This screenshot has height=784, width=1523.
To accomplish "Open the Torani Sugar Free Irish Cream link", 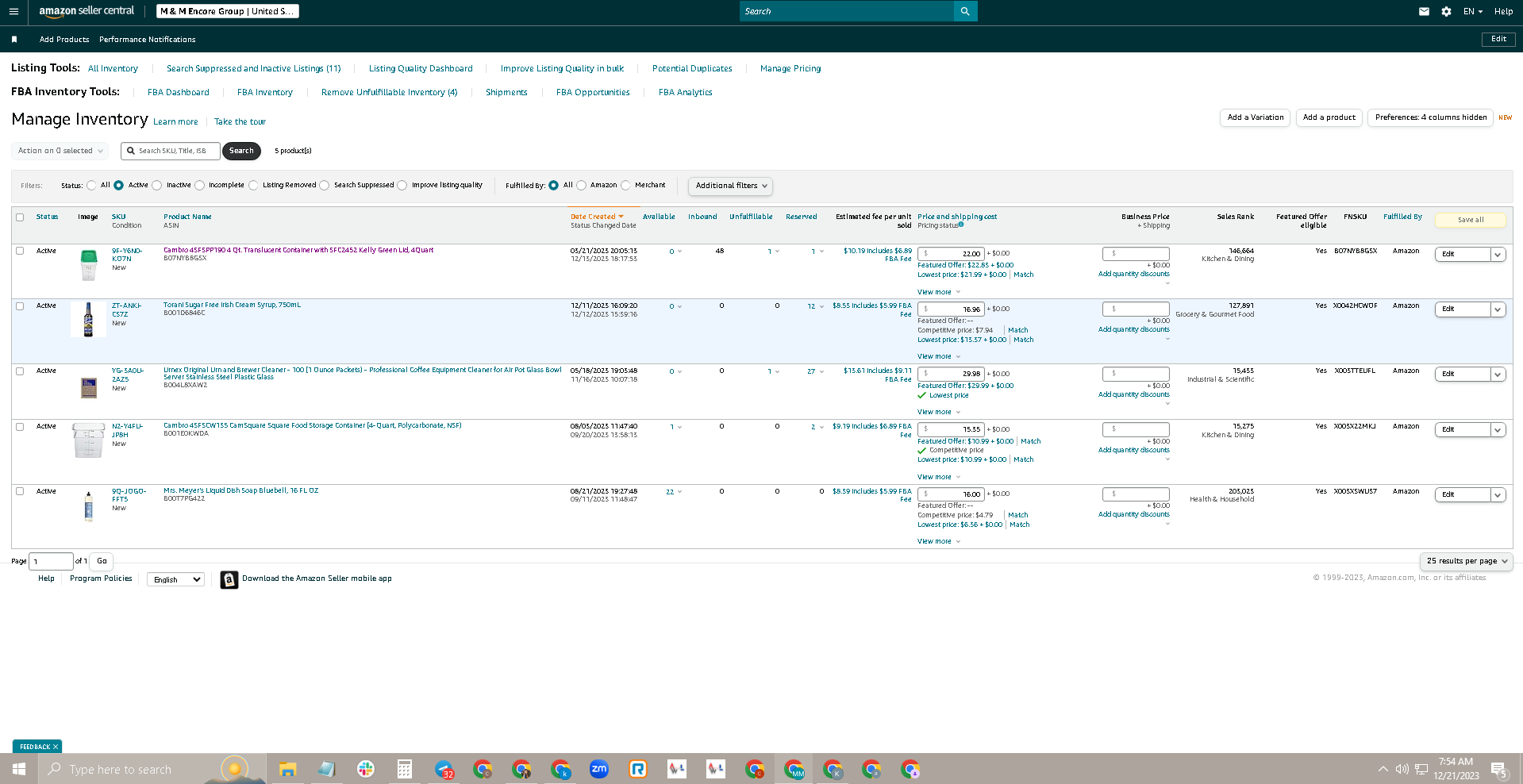I will point(232,305).
